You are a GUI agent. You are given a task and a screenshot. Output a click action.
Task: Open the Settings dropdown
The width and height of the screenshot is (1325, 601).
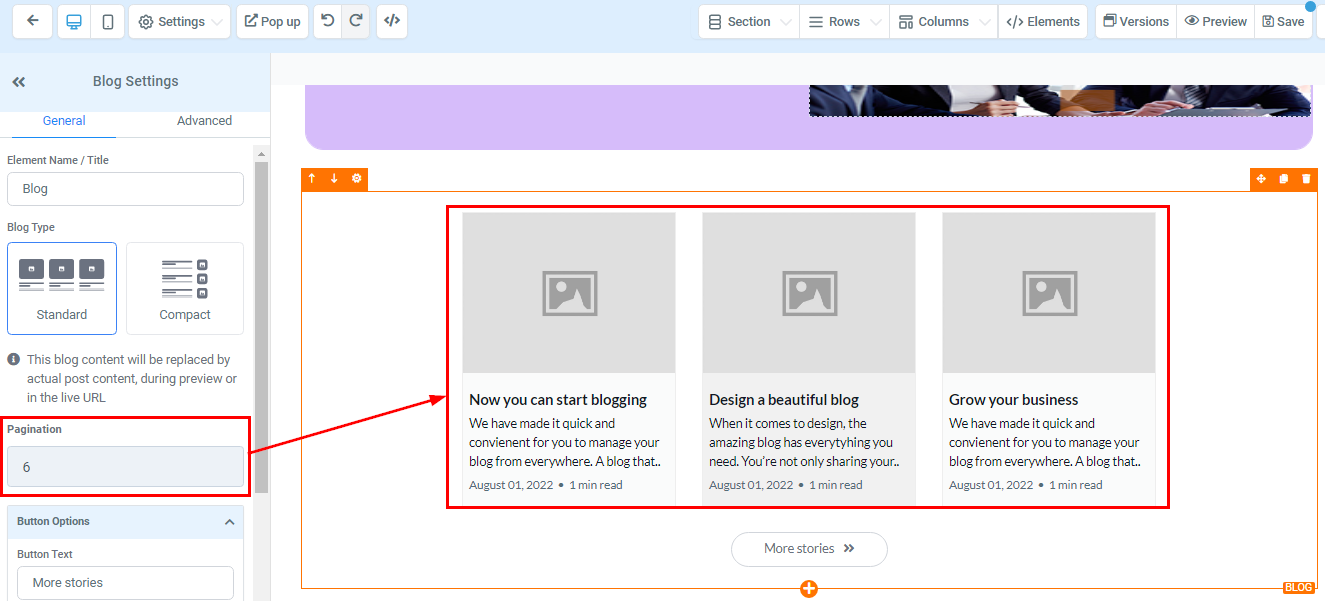(x=179, y=21)
